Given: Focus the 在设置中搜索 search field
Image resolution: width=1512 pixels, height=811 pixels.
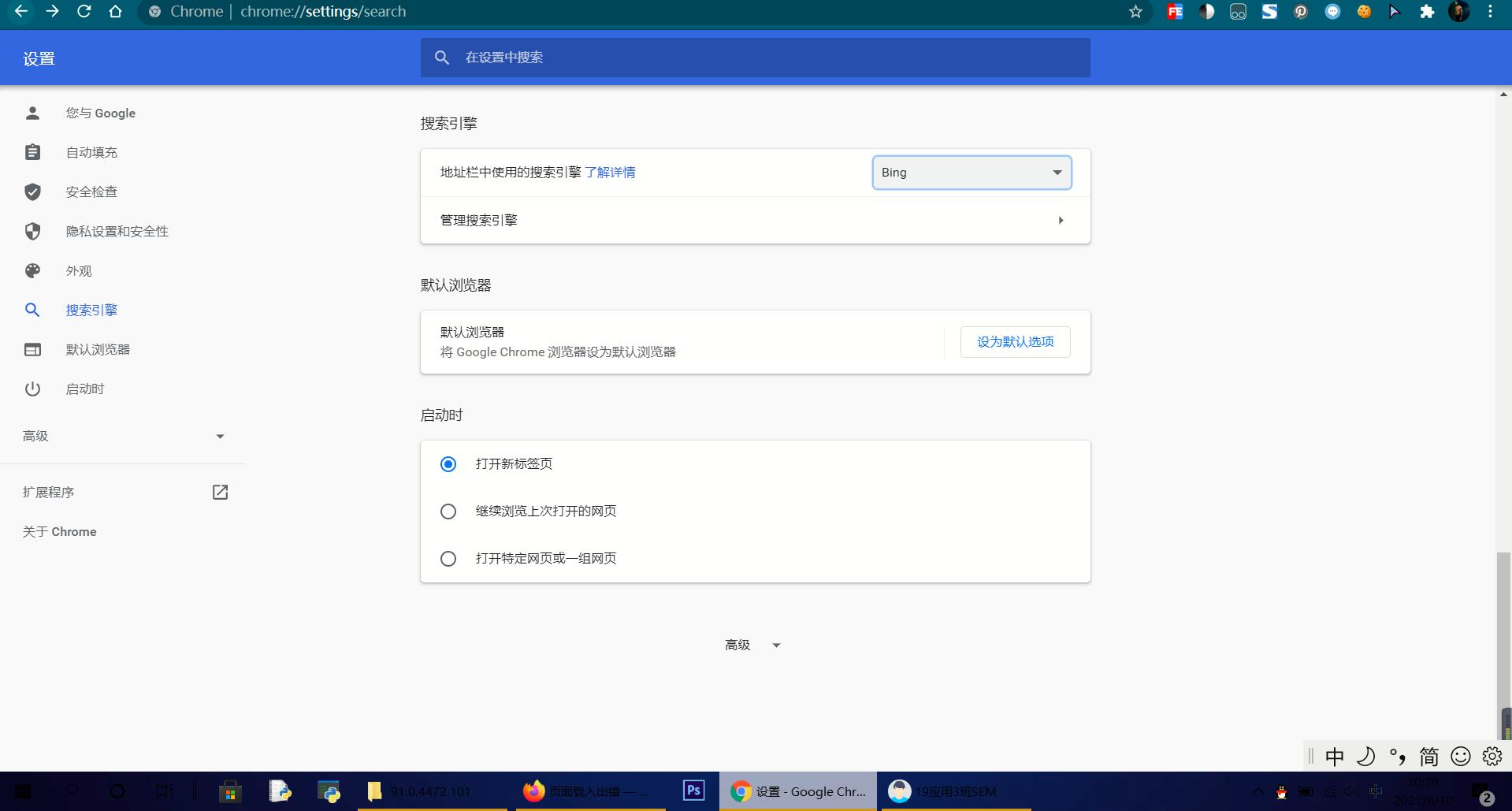Looking at the screenshot, I should coord(755,58).
